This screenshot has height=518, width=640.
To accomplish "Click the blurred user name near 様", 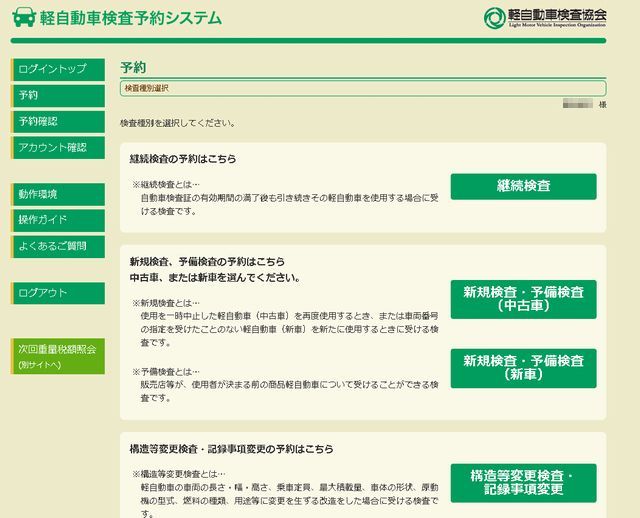I will click(577, 104).
